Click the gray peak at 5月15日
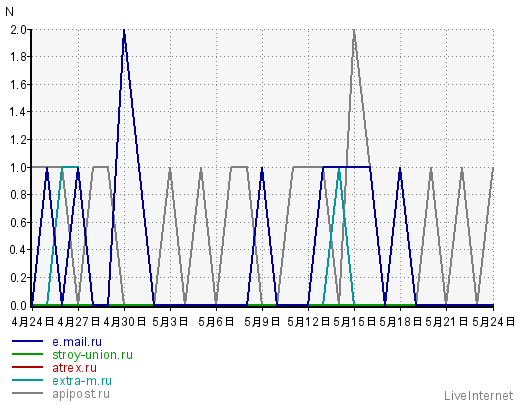 tap(354, 31)
